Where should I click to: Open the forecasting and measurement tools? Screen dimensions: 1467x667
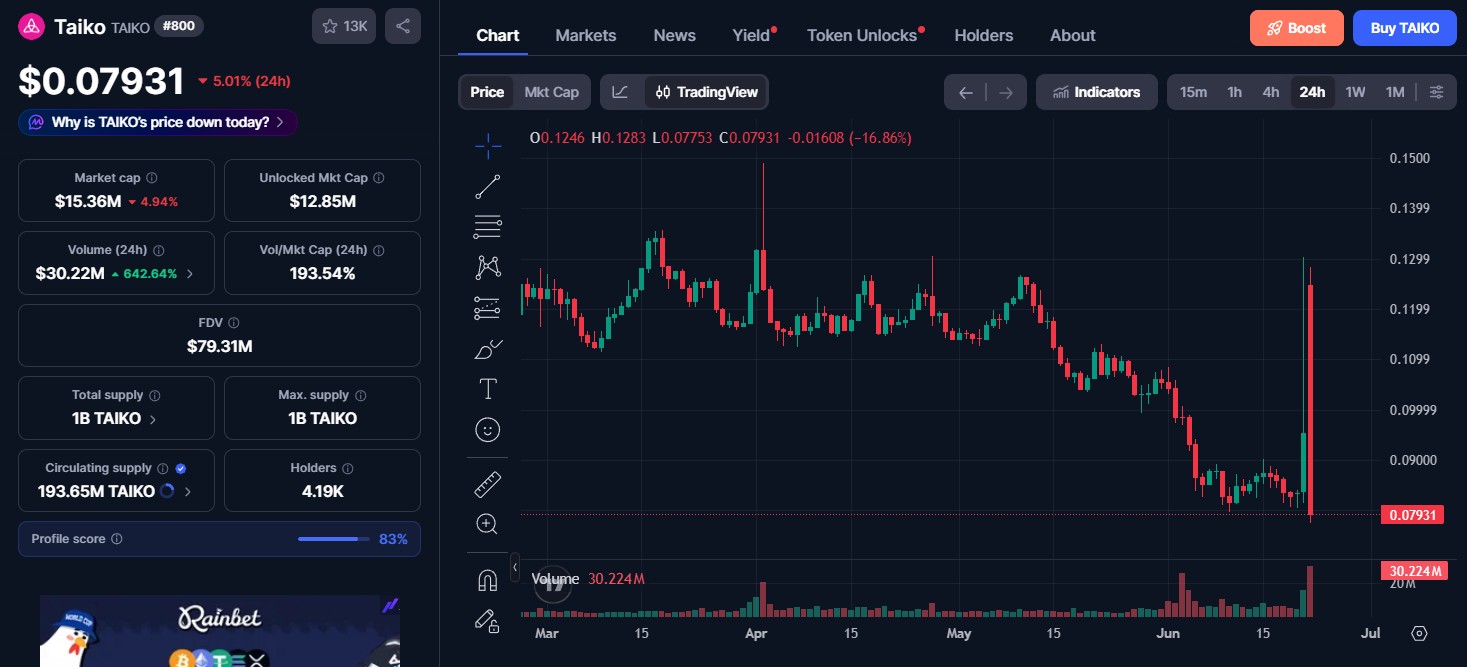coord(488,308)
